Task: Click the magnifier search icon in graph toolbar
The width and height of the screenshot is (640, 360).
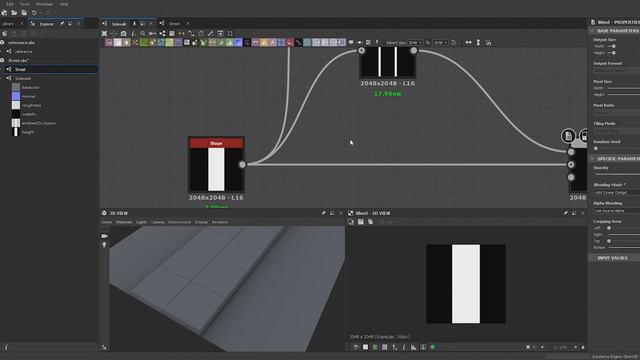Action: [142, 33]
